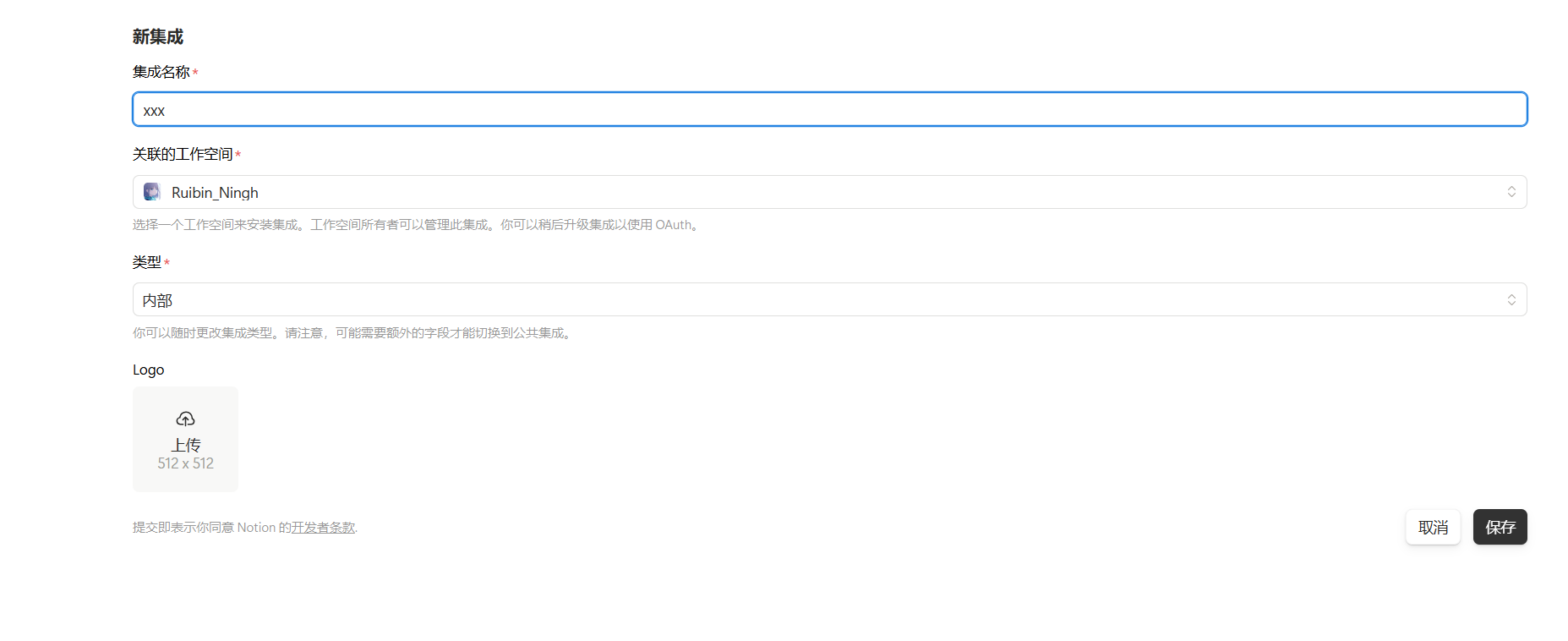Click the workspace dropdown chevron arrows
This screenshot has width=1568, height=641.
pos(1511,192)
